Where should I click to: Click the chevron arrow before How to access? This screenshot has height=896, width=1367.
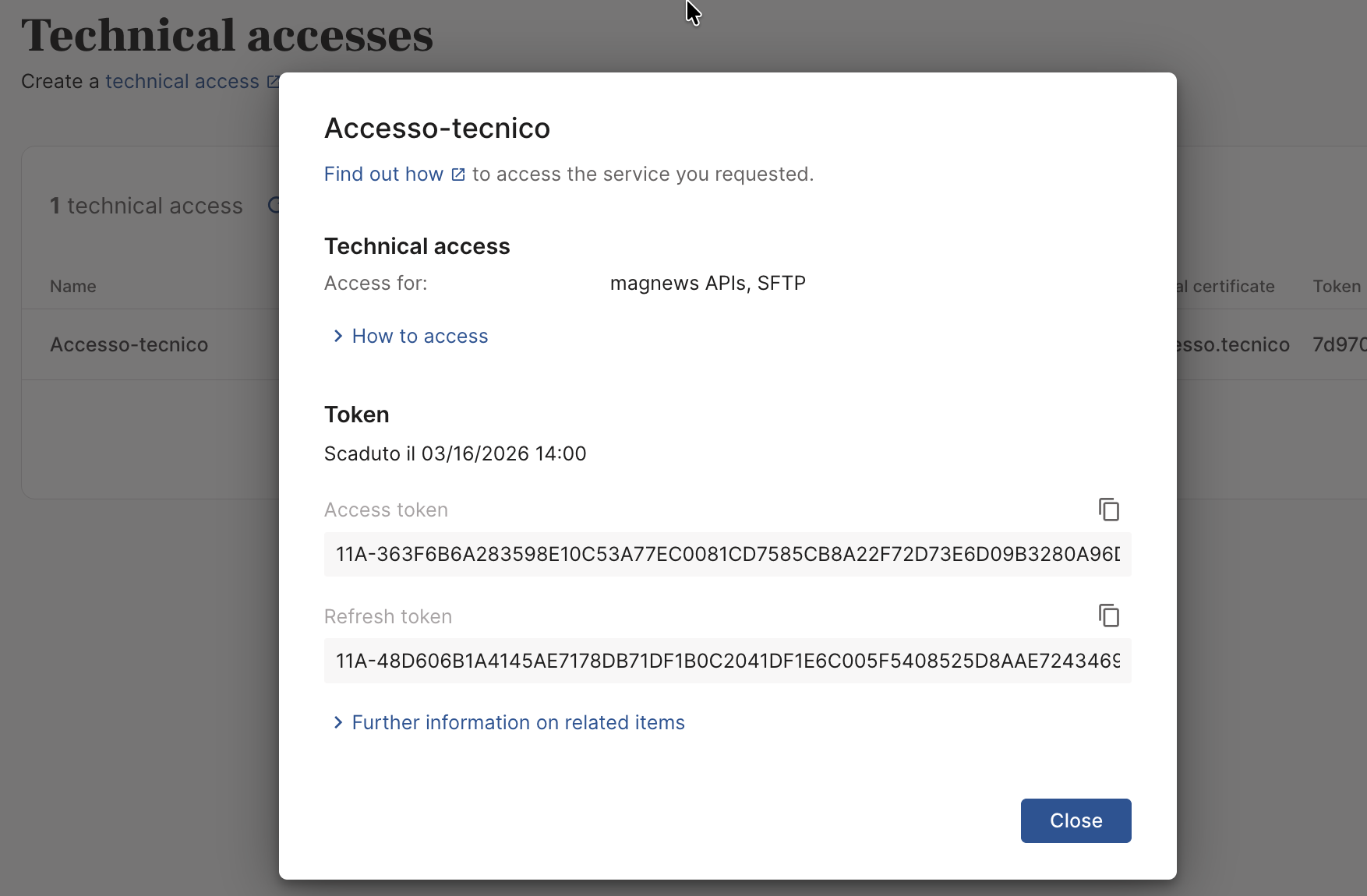click(x=337, y=336)
